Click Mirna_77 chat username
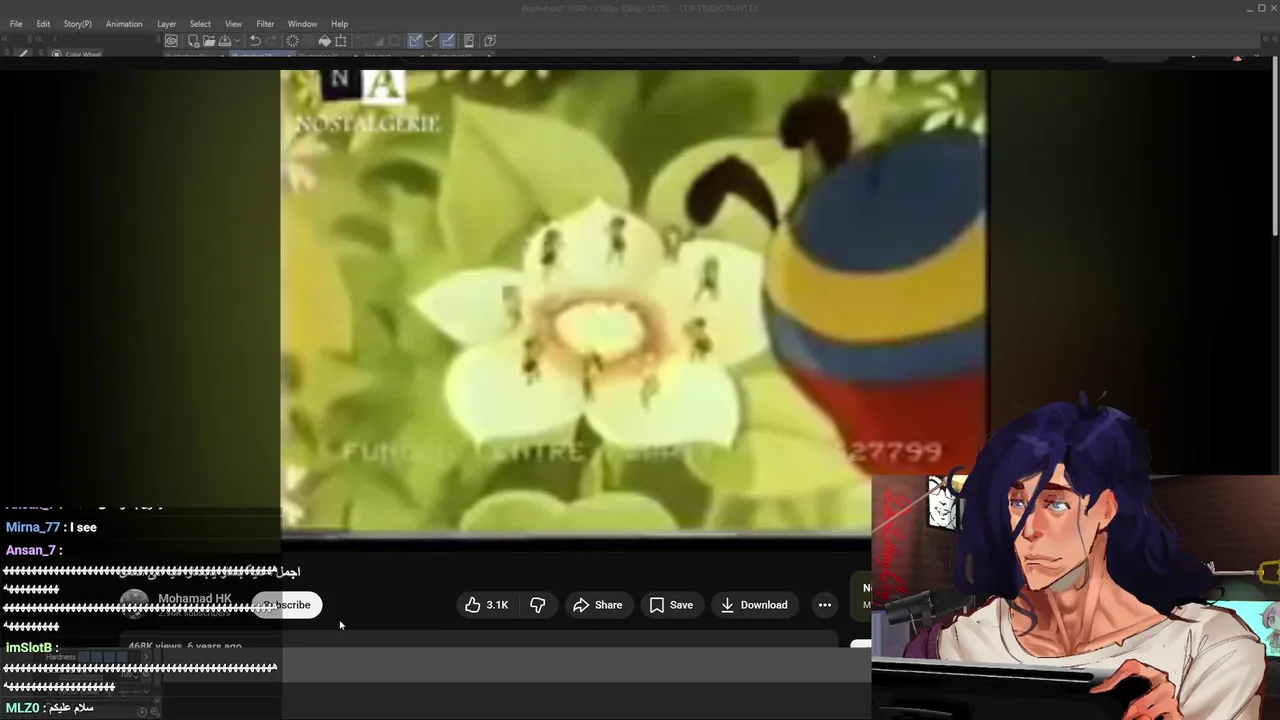 (x=33, y=528)
